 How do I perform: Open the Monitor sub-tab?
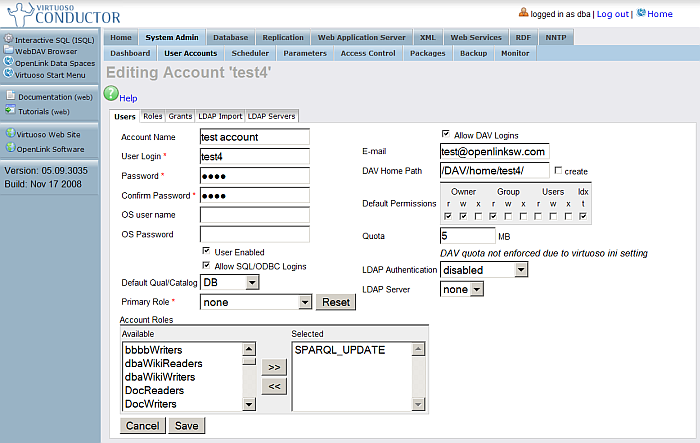[515, 53]
